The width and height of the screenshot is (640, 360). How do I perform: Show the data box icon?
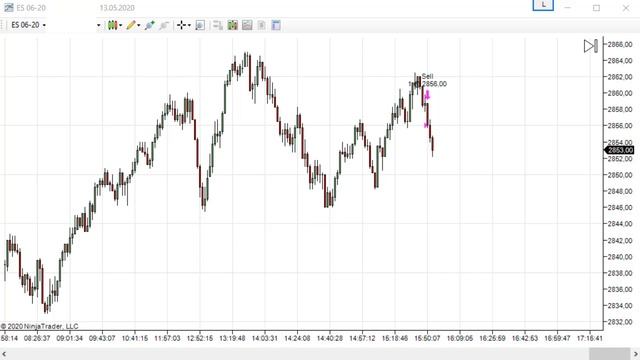point(200,25)
